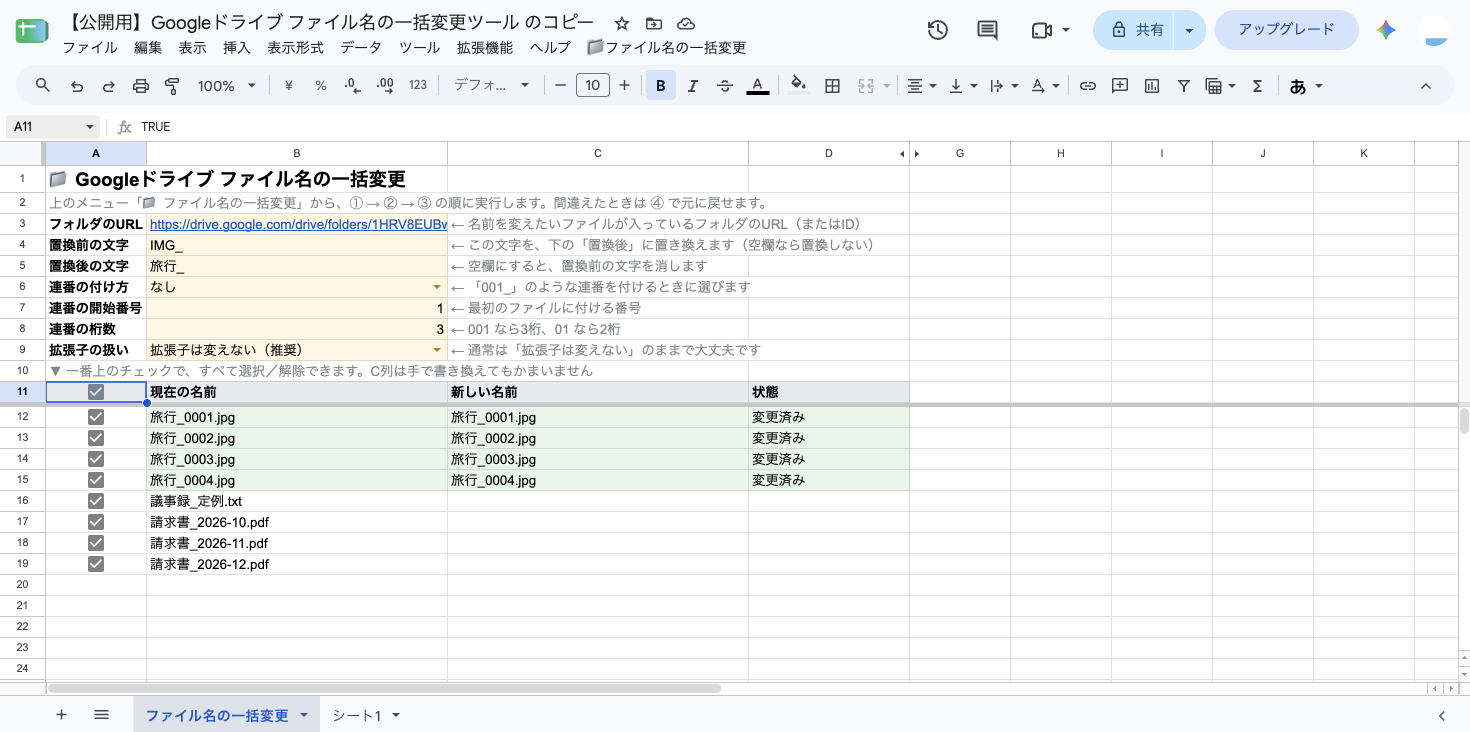1470x732 pixels.
Task: Open Google Sheets home icon
Action: point(31,31)
